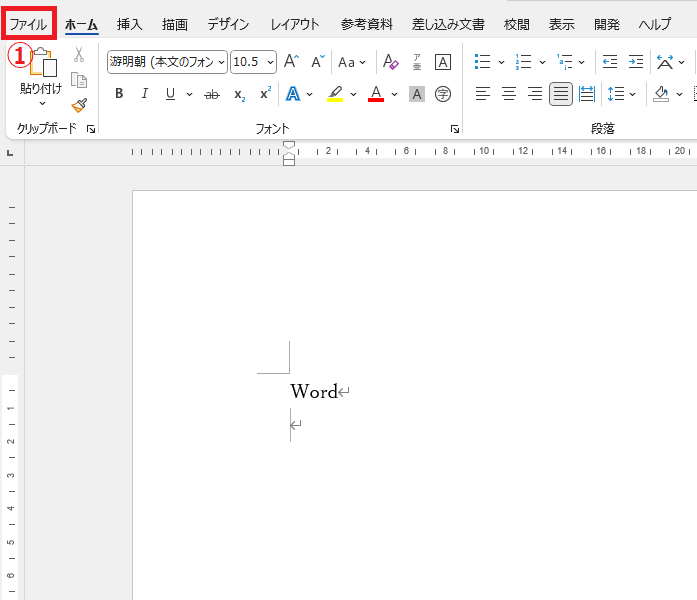Open the デザイン tab
The height and width of the screenshot is (600, 697).
[228, 24]
